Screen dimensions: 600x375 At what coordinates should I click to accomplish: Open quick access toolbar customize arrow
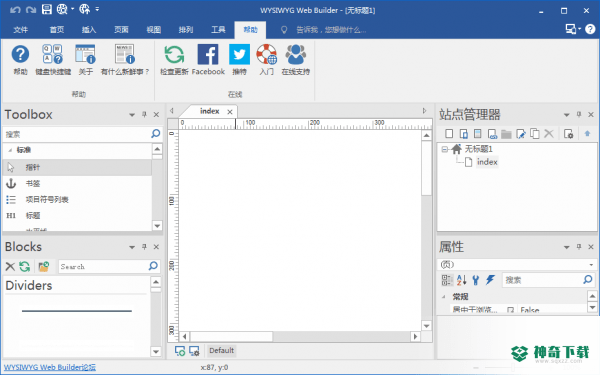point(97,9)
